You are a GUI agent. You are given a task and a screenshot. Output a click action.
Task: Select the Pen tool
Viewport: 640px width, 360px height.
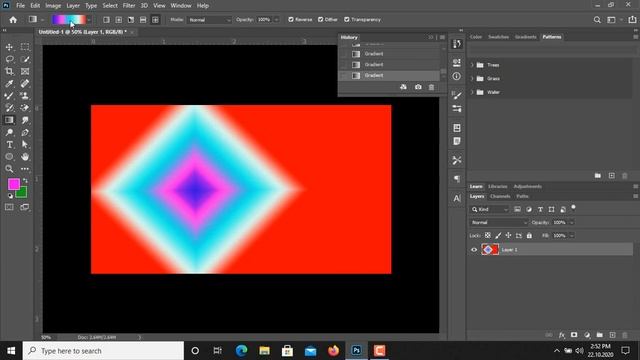pyautogui.click(x=25, y=132)
